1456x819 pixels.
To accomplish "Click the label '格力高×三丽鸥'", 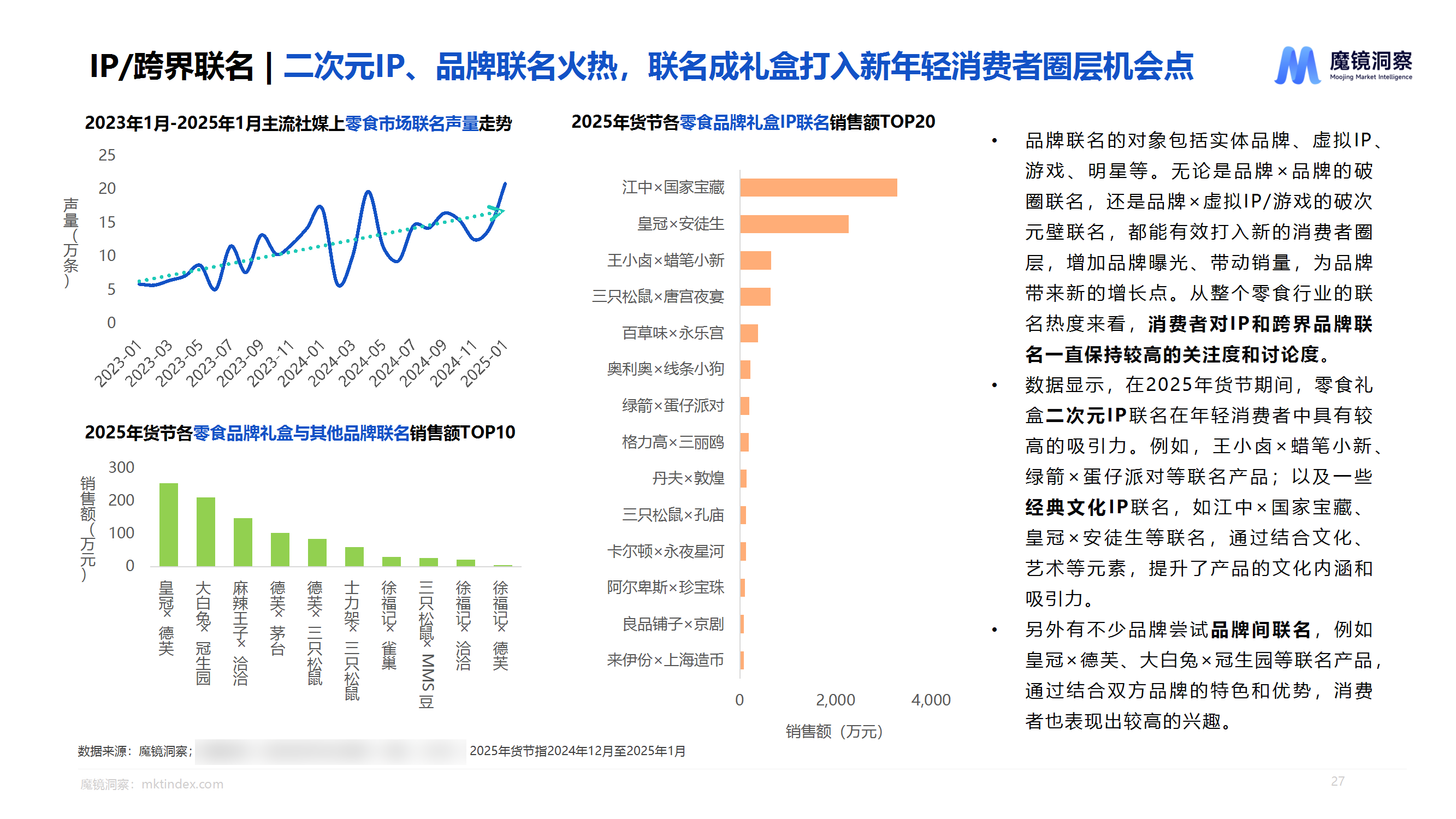I will click(673, 442).
